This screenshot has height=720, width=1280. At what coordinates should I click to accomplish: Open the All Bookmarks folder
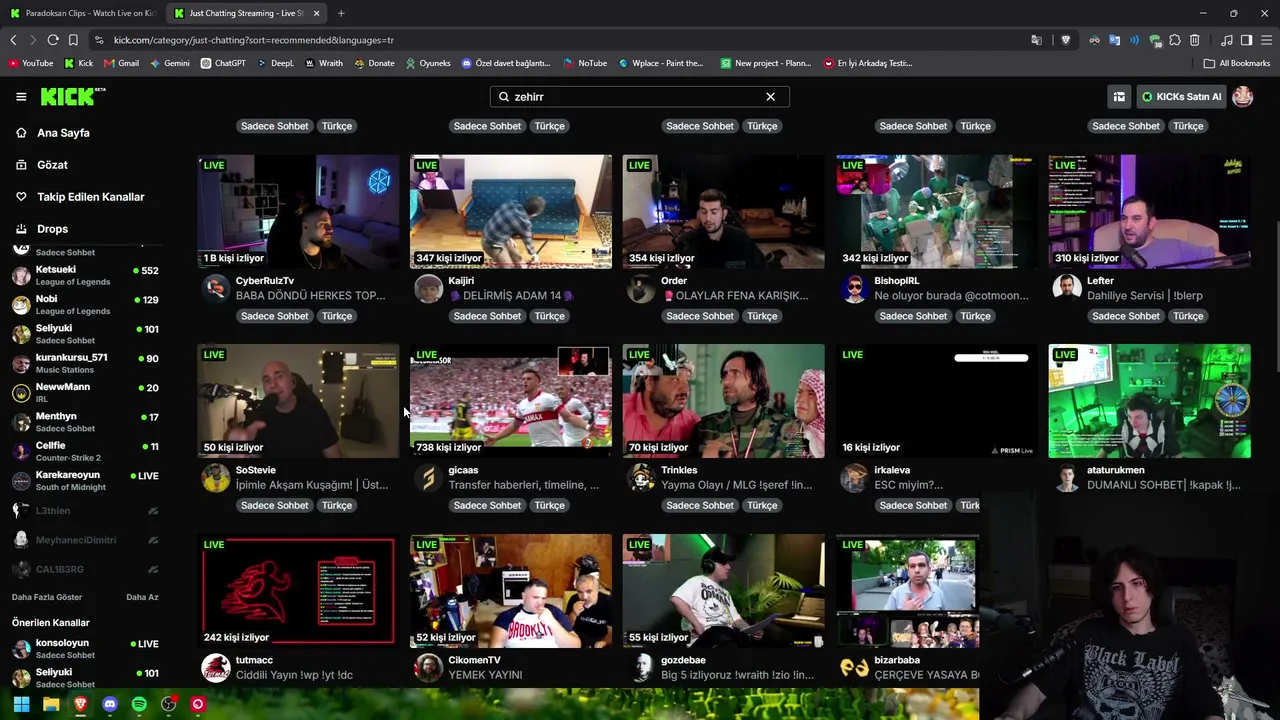tap(1237, 63)
